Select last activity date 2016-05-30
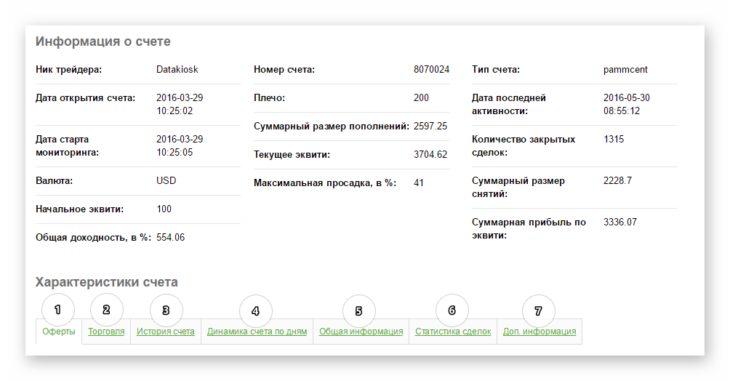The image size is (730, 381). click(627, 98)
